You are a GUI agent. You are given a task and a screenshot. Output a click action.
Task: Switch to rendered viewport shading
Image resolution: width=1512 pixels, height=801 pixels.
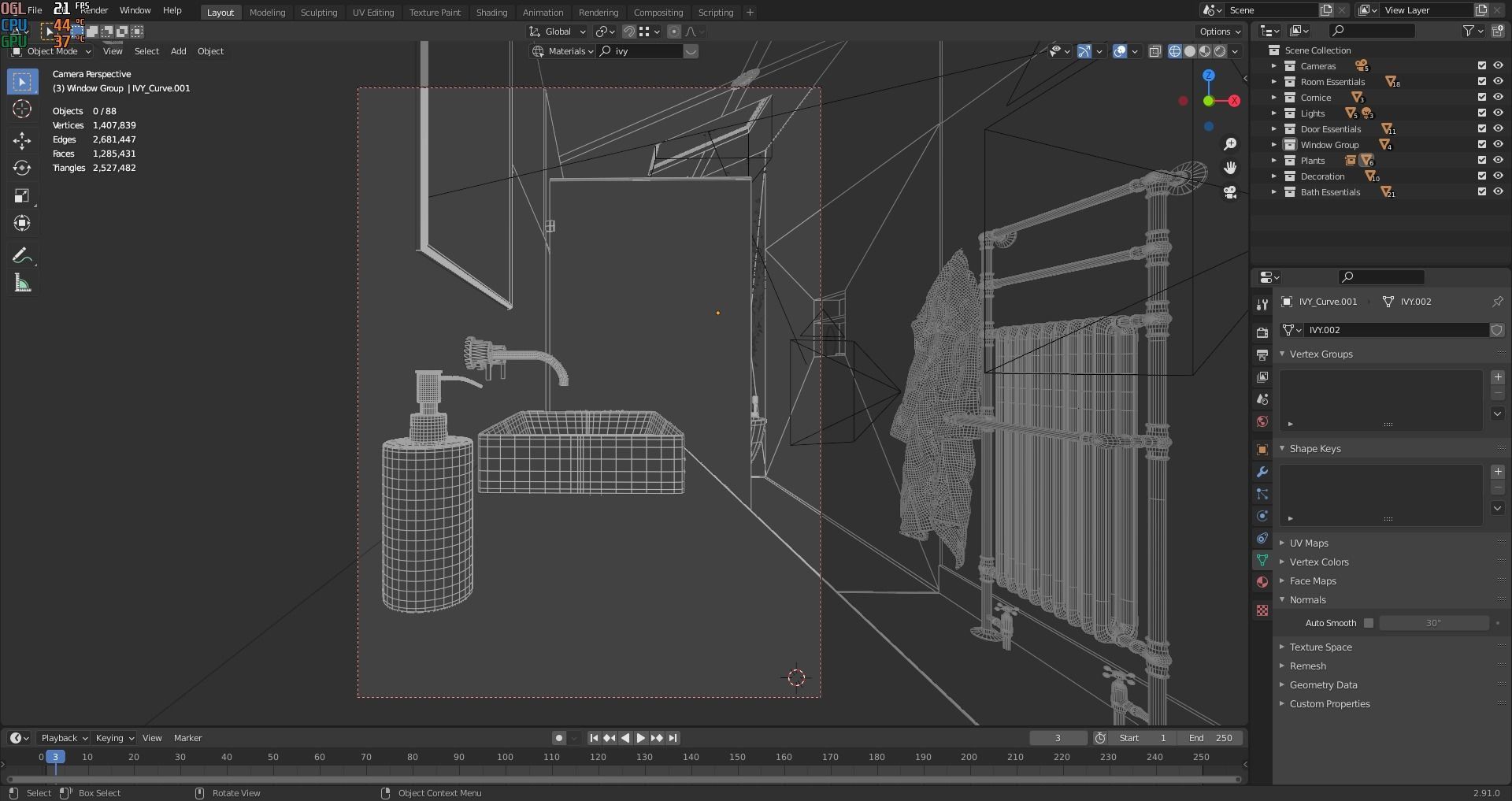point(1220,51)
